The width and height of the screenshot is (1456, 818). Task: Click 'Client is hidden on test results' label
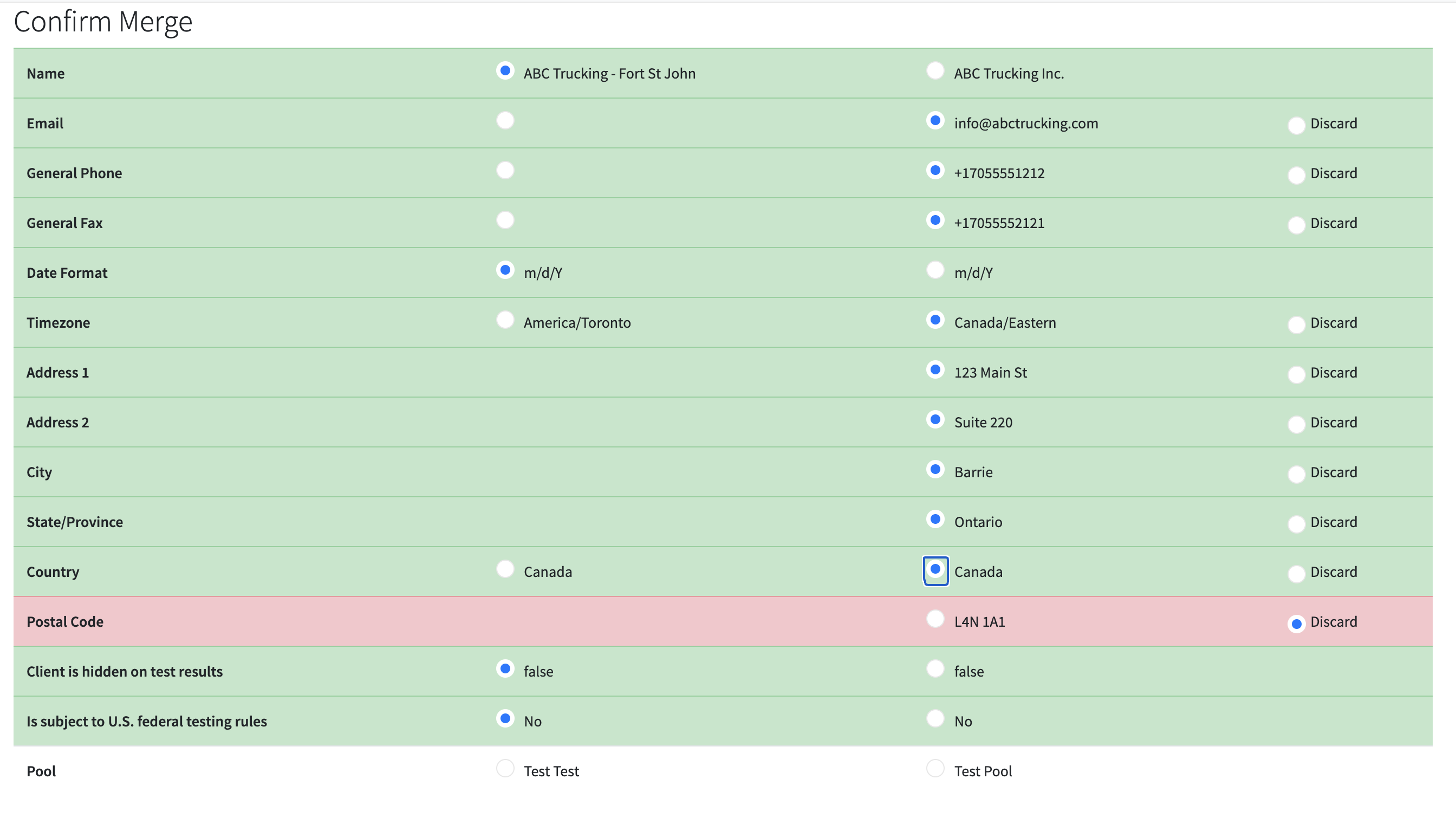(125, 671)
